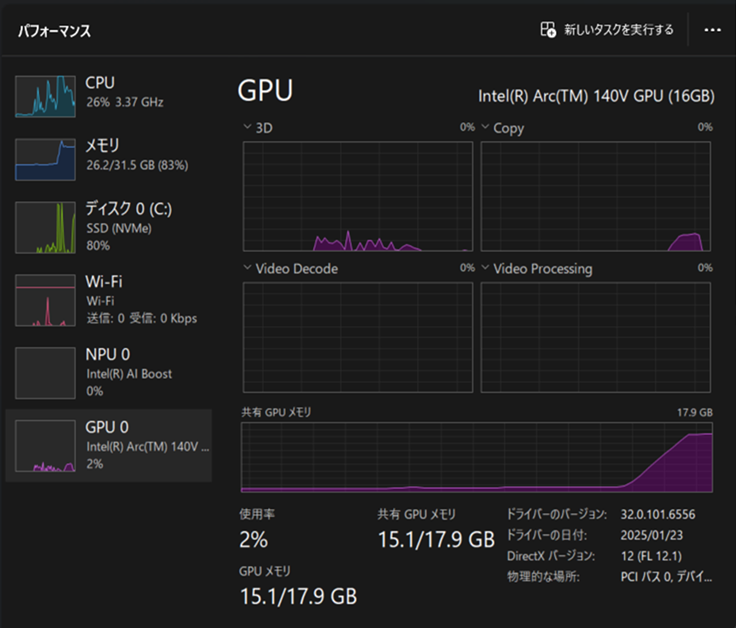Viewport: 736px width, 628px height.
Task: Select the Wi-Fi thumbnail graph
Action: click(x=45, y=300)
